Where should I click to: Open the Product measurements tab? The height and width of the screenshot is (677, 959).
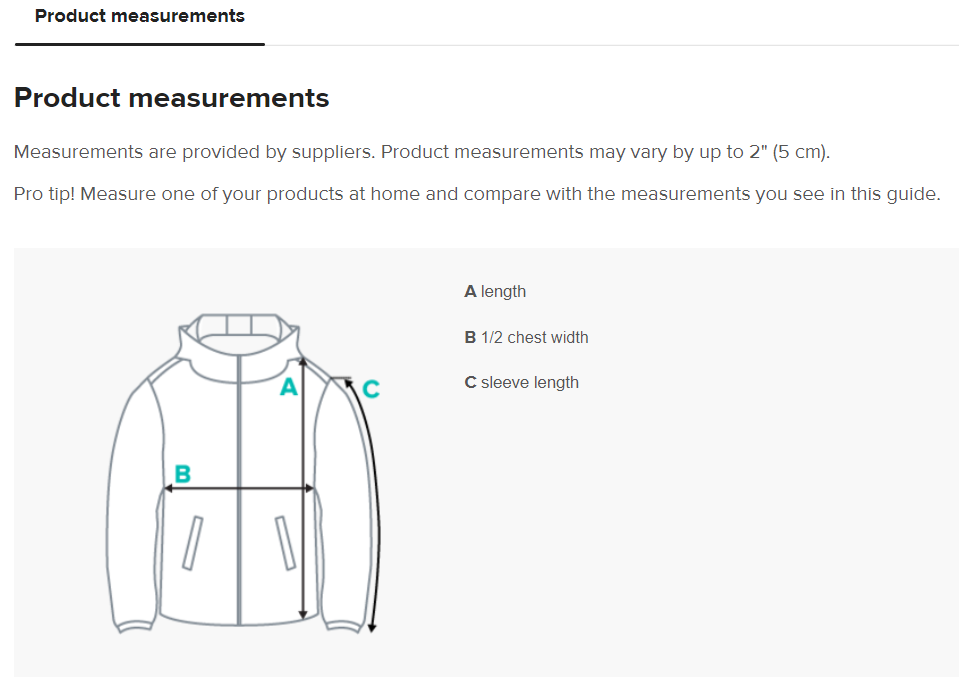(139, 17)
